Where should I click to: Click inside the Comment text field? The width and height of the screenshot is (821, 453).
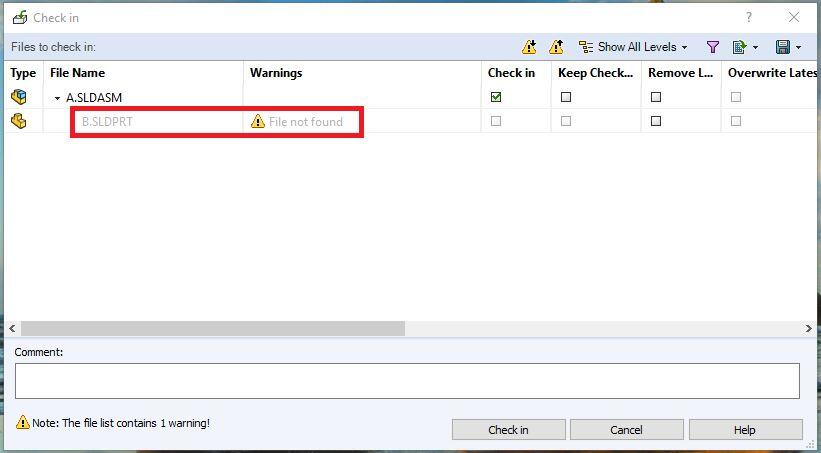point(406,380)
